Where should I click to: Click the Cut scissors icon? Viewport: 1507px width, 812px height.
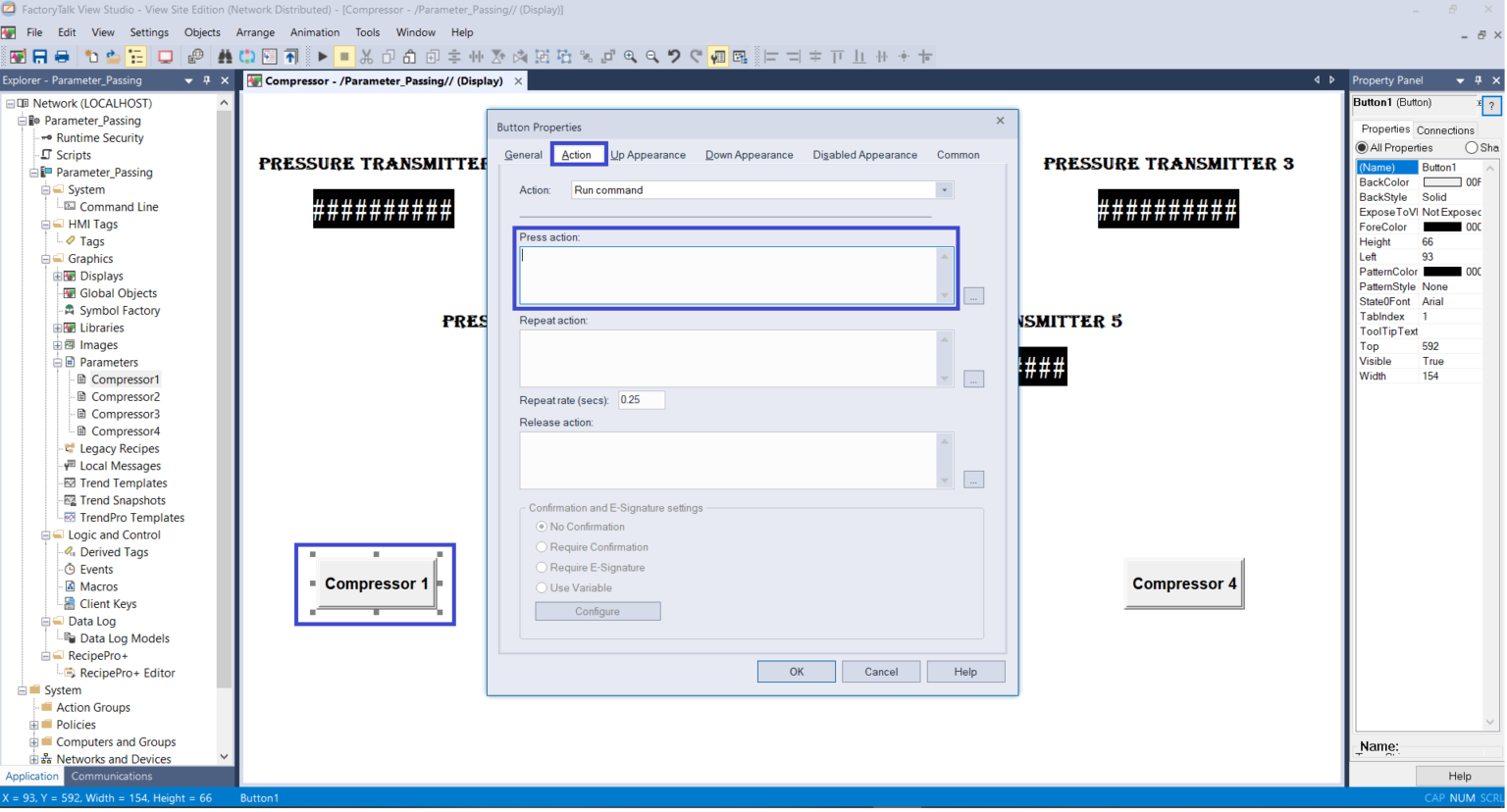(366, 57)
